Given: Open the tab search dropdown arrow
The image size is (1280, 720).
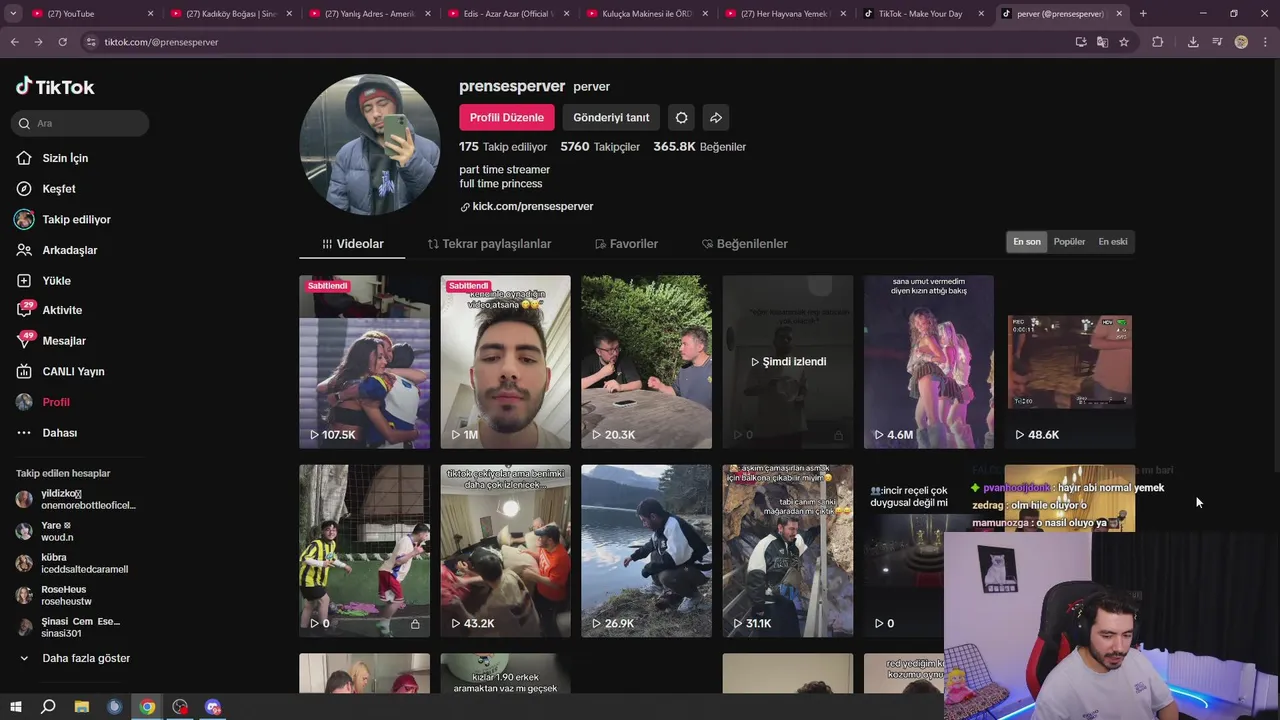Looking at the screenshot, I should pos(14,14).
